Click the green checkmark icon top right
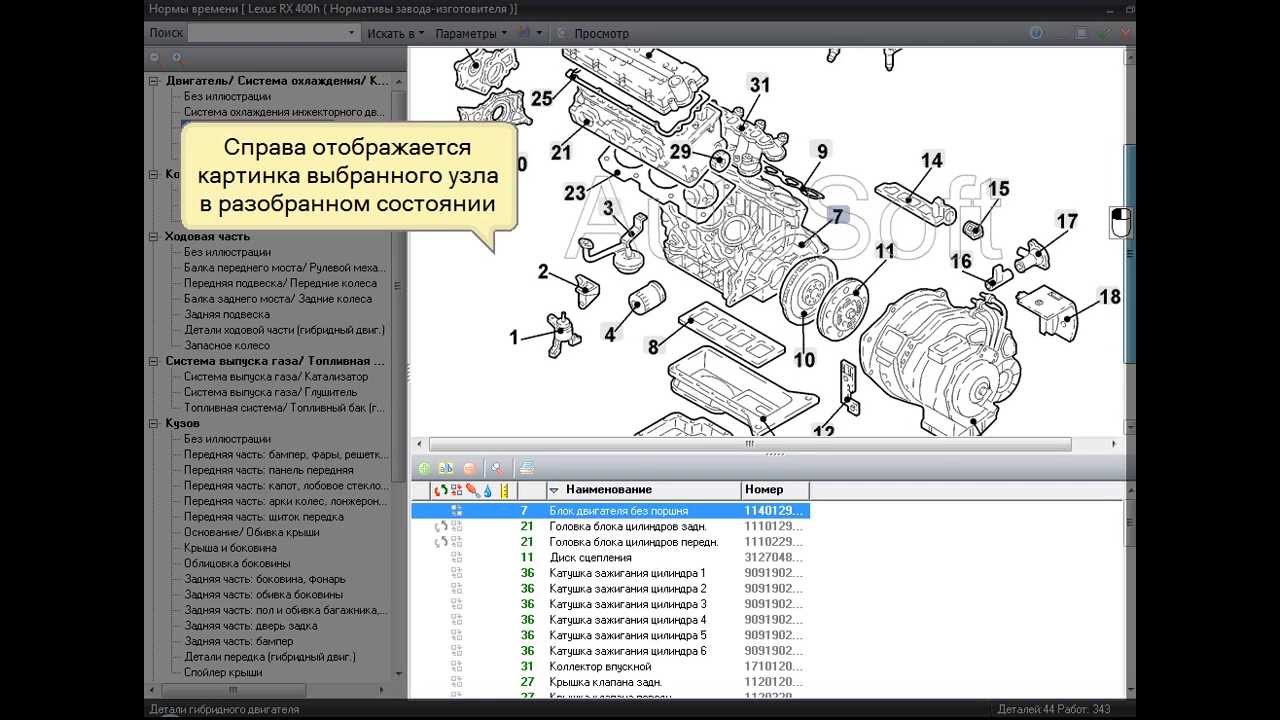 [1104, 33]
